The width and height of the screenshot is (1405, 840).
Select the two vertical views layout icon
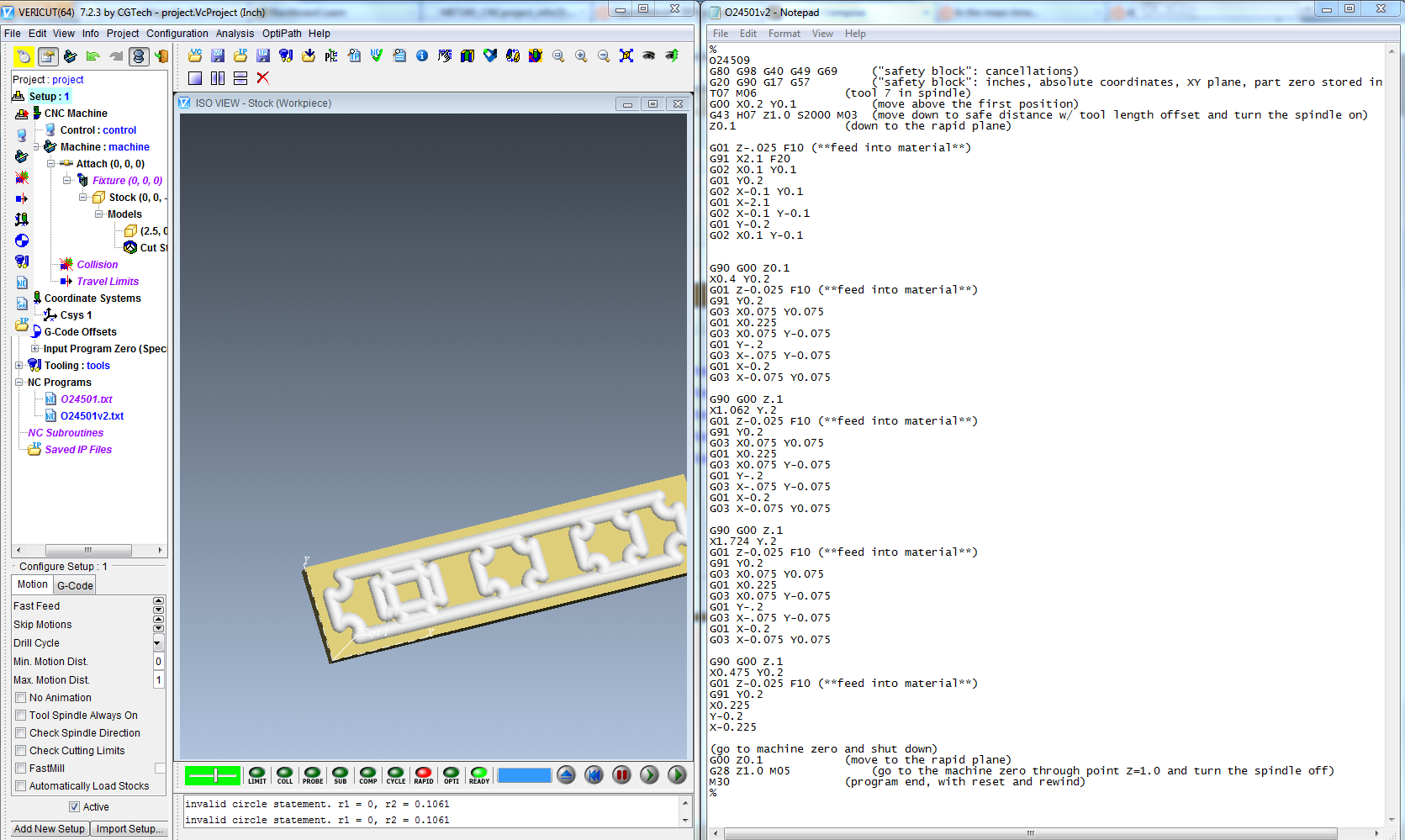tap(218, 78)
